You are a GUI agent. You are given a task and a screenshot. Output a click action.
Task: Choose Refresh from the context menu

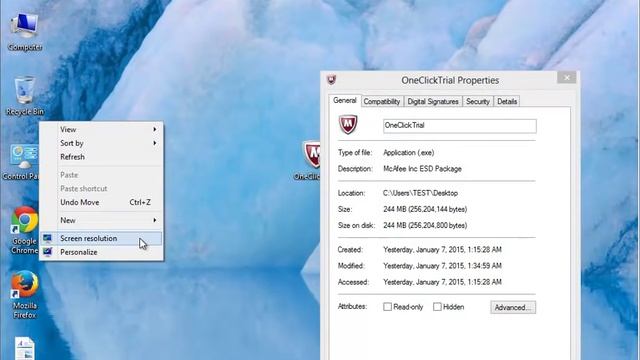(101, 157)
